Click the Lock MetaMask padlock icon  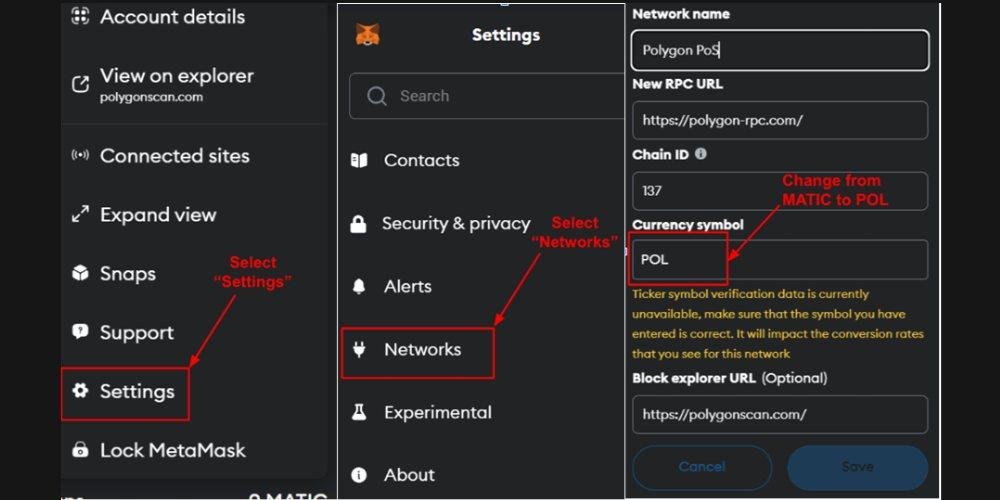click(80, 450)
